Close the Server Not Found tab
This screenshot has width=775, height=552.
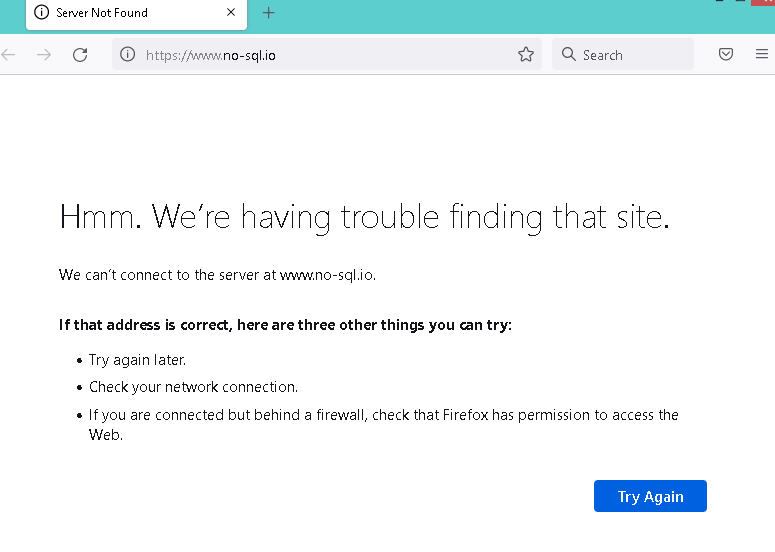click(x=231, y=13)
